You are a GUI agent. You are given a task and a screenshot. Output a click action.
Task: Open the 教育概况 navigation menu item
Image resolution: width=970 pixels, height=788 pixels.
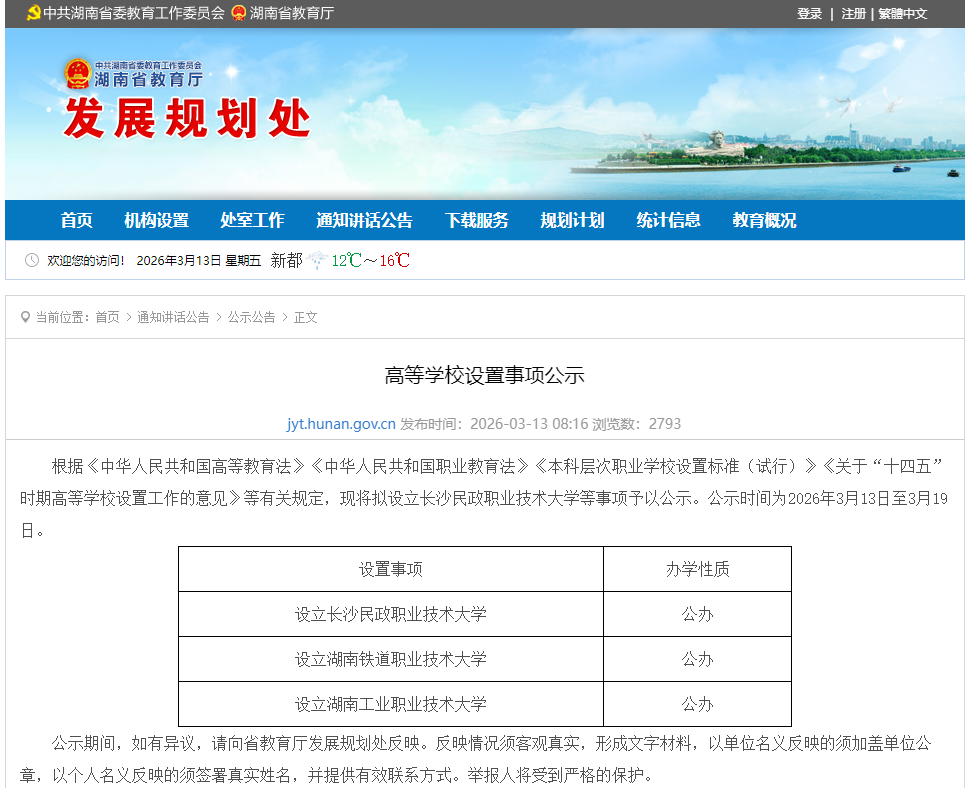766,220
